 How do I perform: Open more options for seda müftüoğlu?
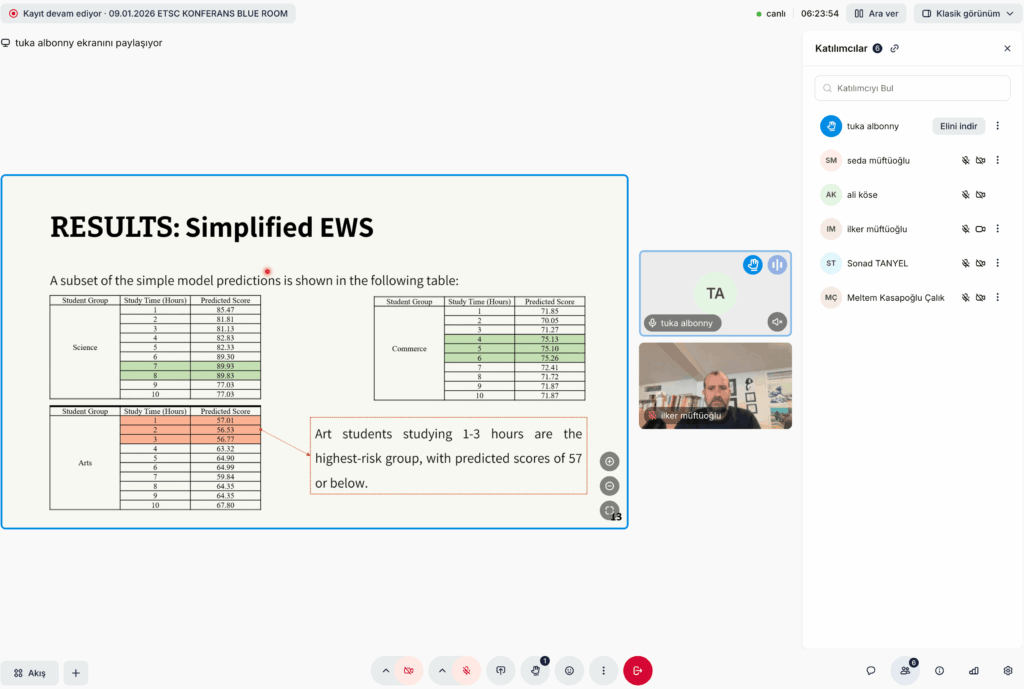coord(997,160)
